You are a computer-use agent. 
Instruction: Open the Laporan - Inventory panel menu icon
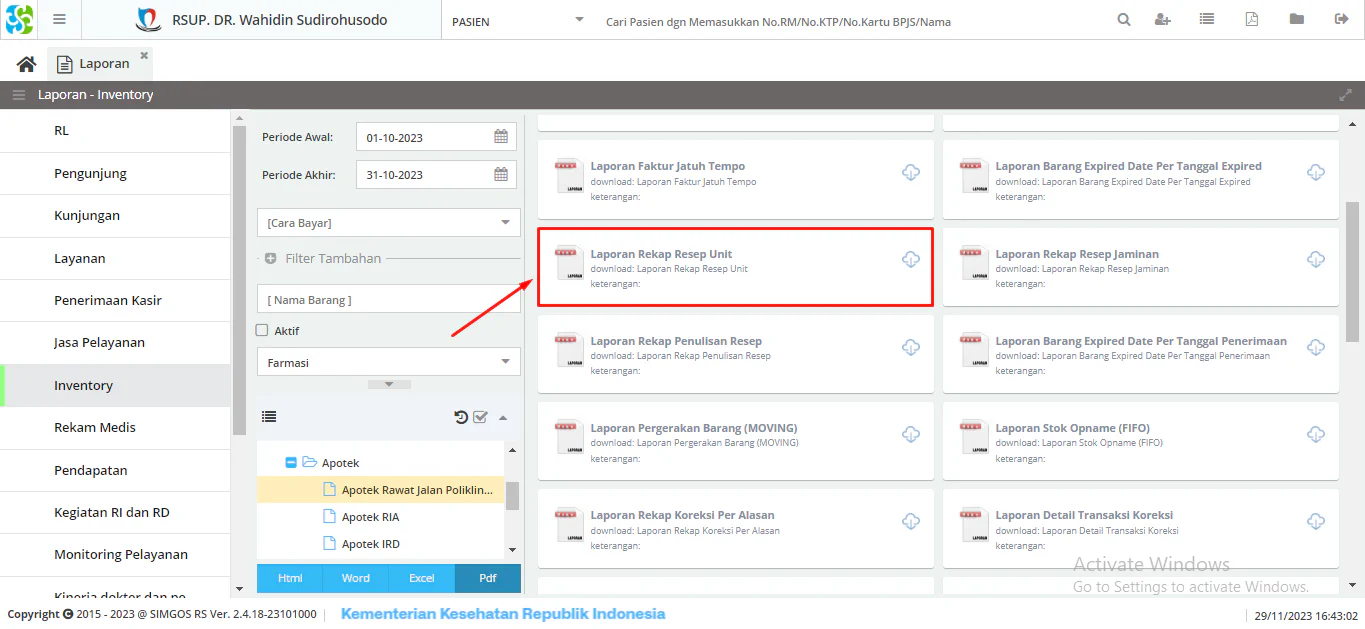click(19, 95)
